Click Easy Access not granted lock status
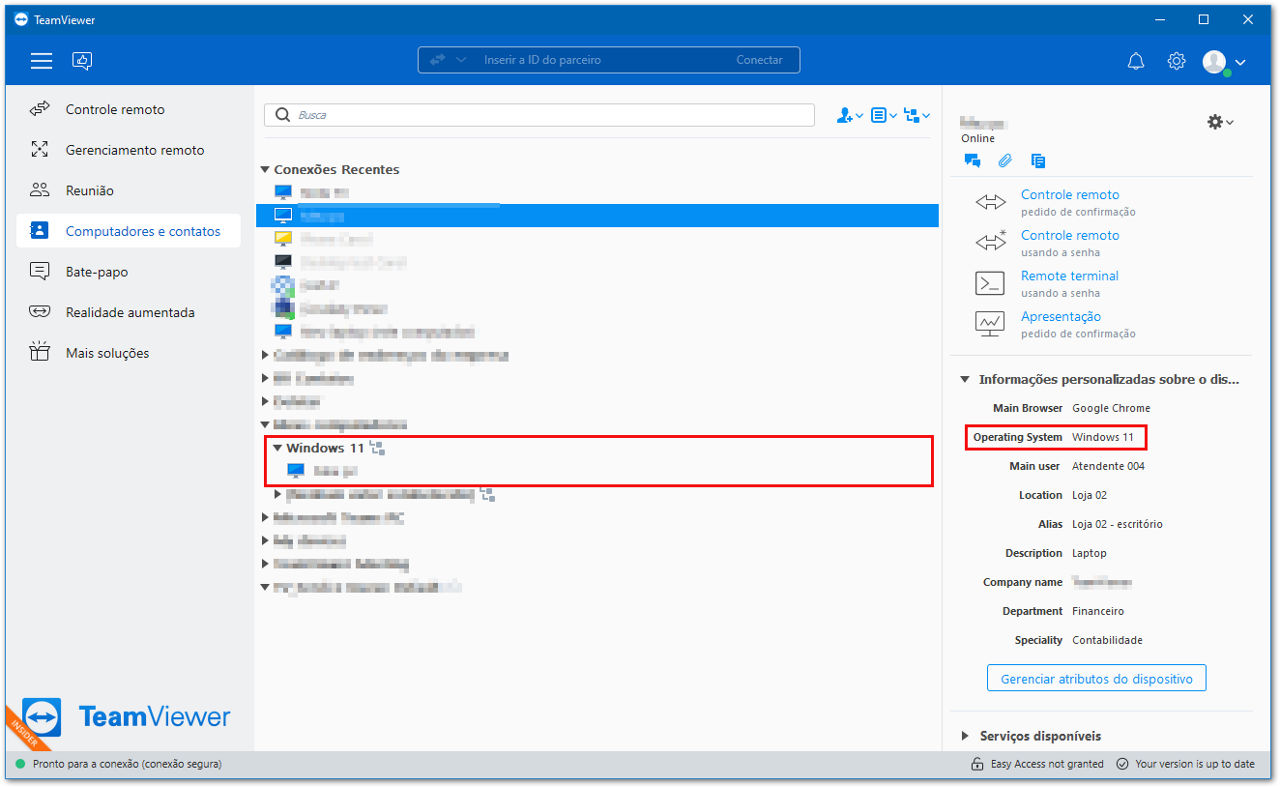Screen dimensions: 1280x788 1037,764
